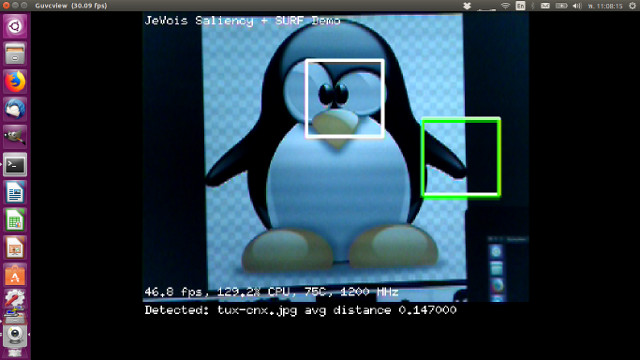Open GIMP image editor from dock

pos(15,137)
